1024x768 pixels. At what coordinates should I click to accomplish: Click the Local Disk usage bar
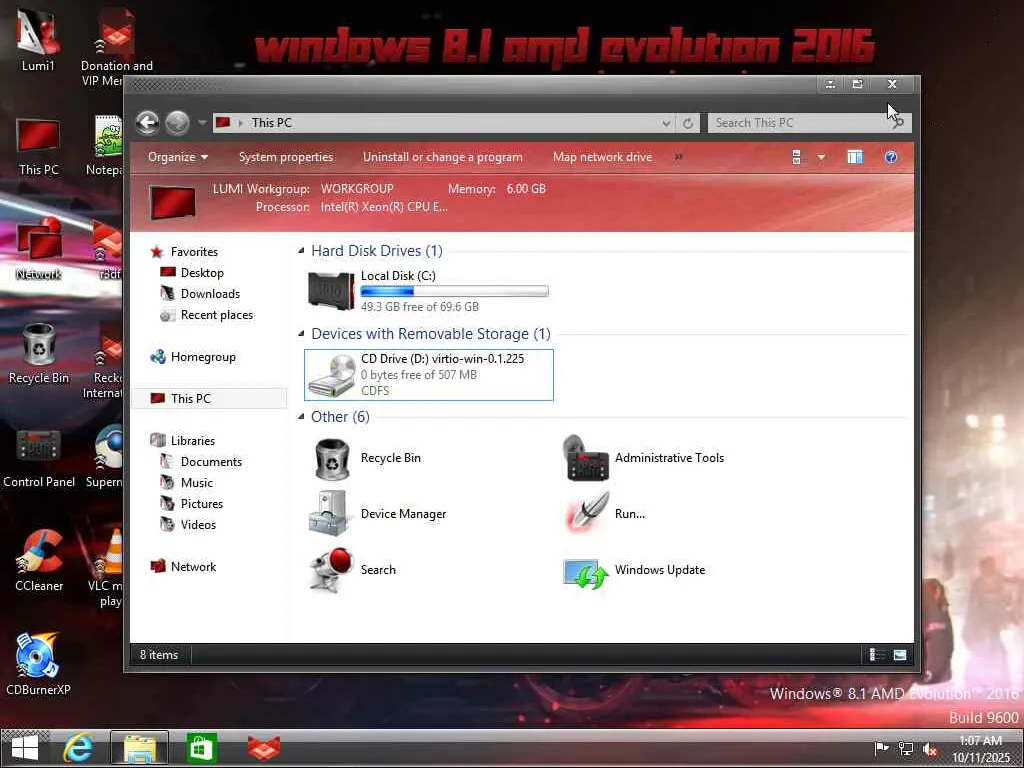pos(455,291)
